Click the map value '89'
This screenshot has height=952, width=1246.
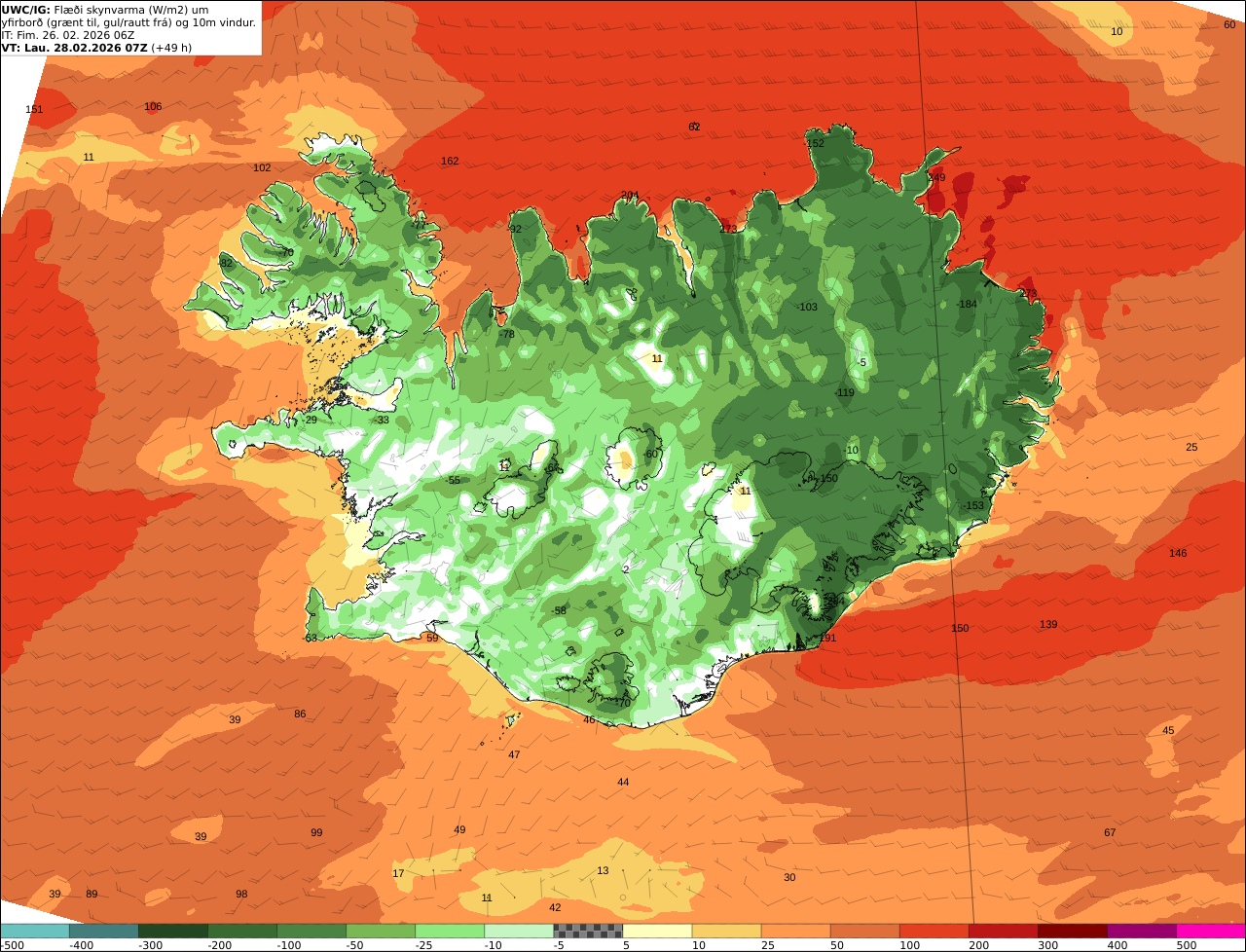tap(92, 894)
